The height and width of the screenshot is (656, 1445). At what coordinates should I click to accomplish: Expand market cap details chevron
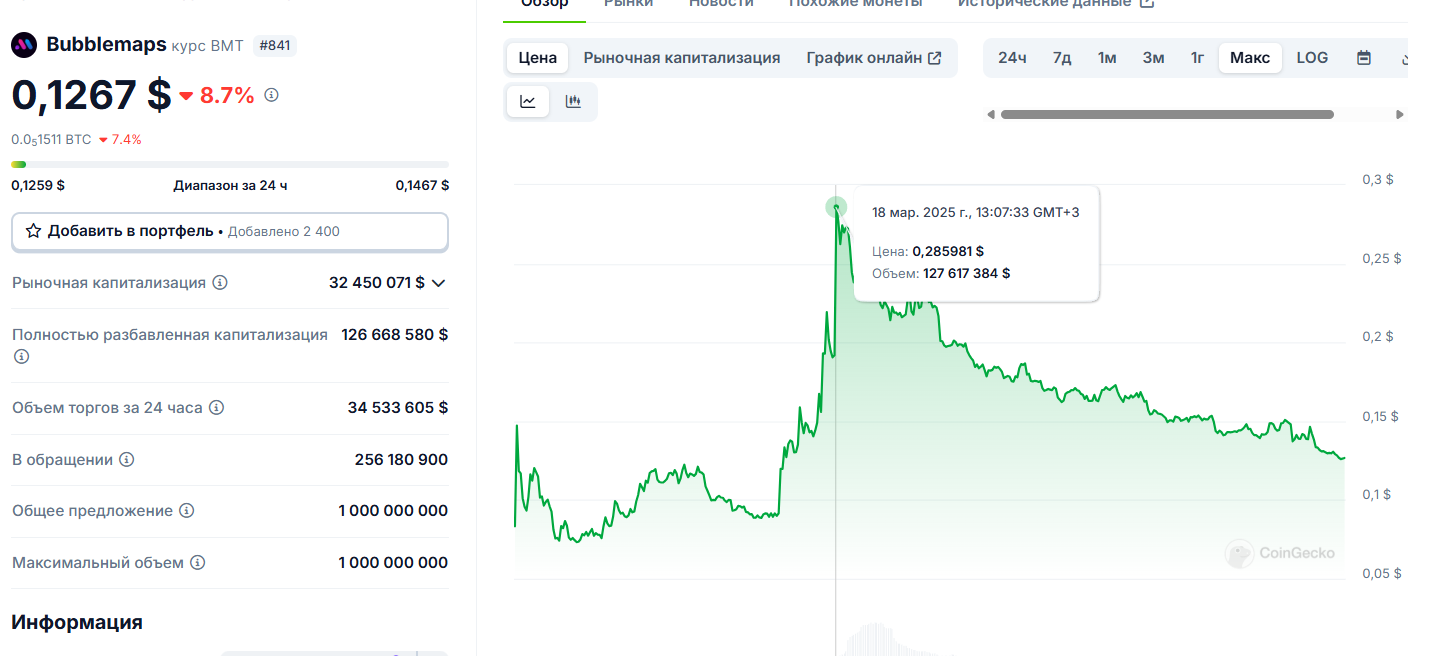click(x=438, y=283)
